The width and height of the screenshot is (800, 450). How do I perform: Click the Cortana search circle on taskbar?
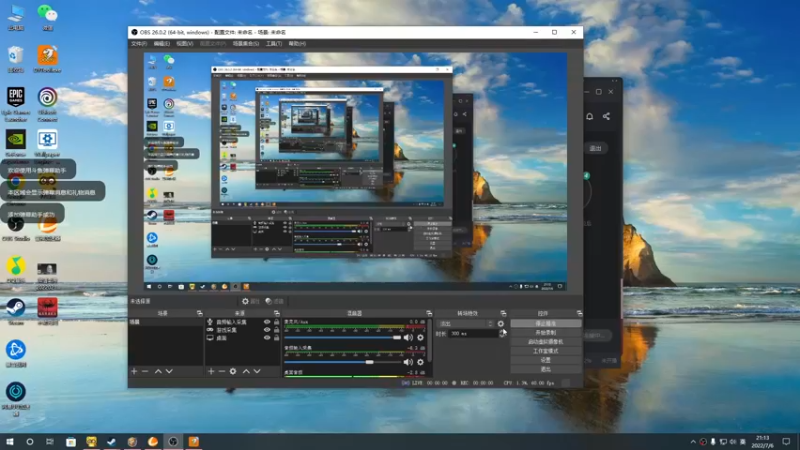(x=30, y=442)
